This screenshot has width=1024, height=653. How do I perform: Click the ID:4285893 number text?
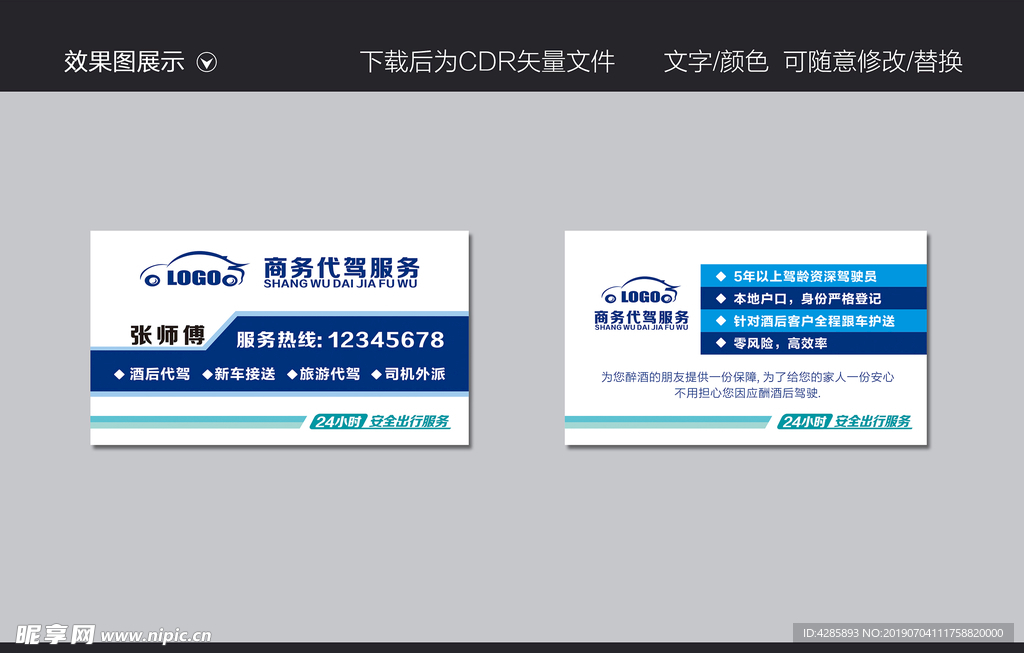click(x=830, y=631)
